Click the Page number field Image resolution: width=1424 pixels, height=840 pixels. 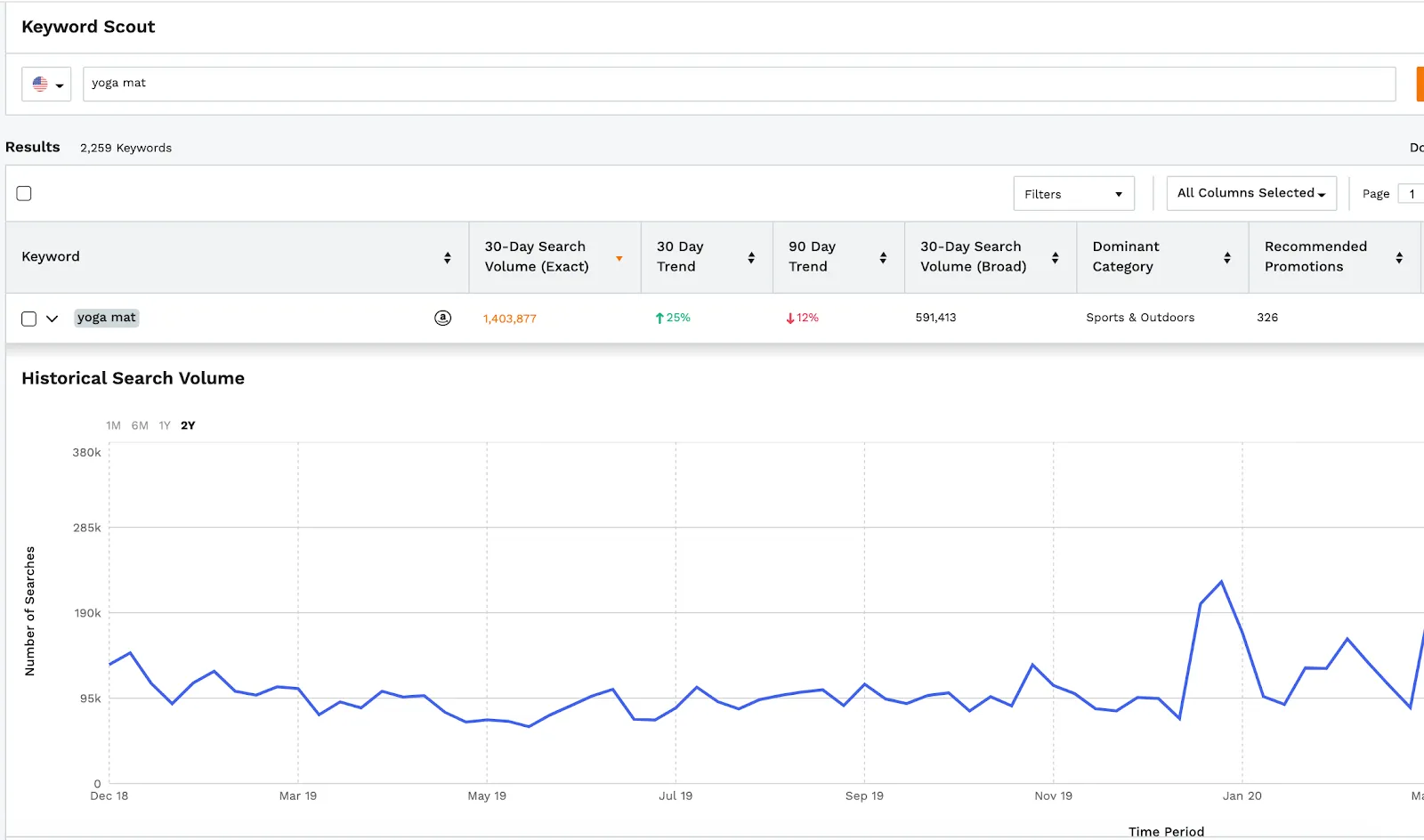pos(1411,194)
